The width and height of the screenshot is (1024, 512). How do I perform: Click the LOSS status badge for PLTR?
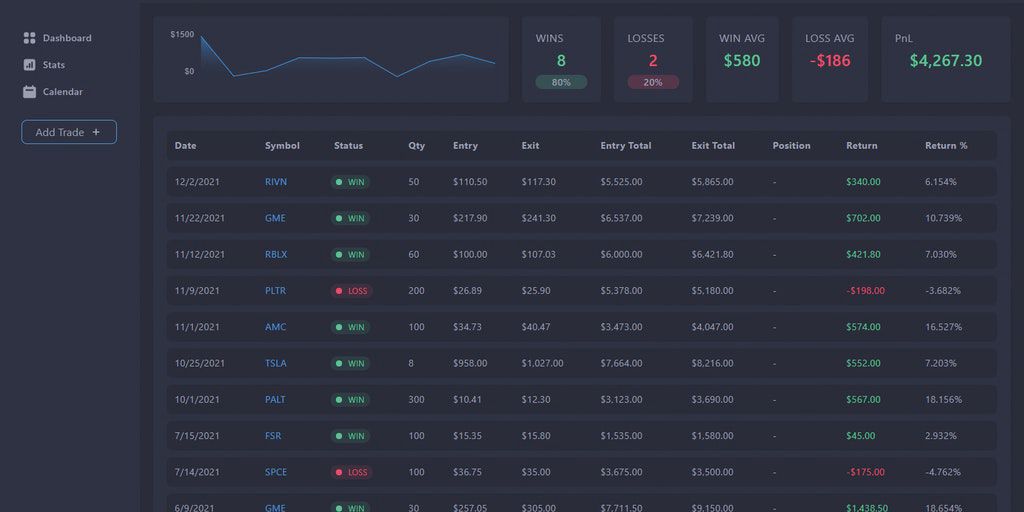(x=352, y=291)
